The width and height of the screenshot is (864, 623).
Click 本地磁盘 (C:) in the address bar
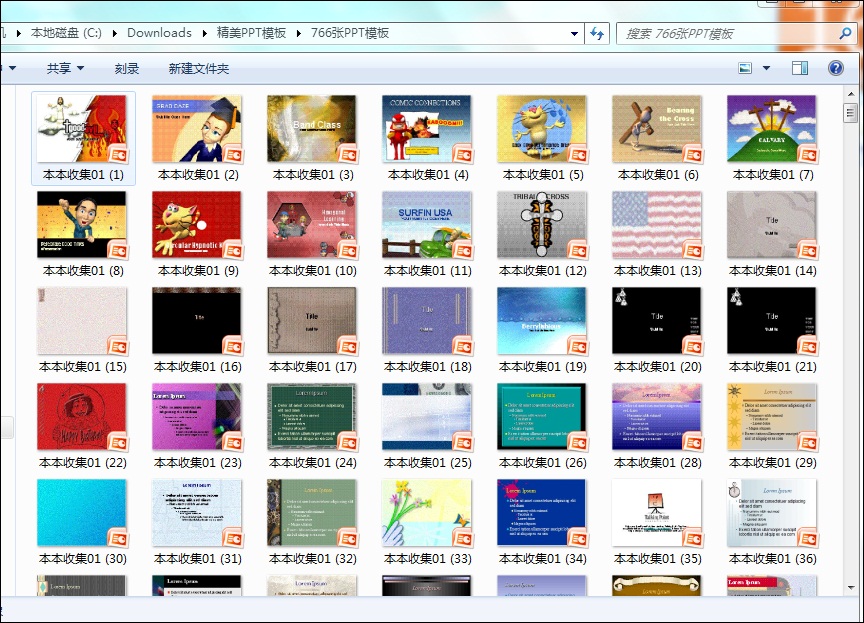click(66, 33)
